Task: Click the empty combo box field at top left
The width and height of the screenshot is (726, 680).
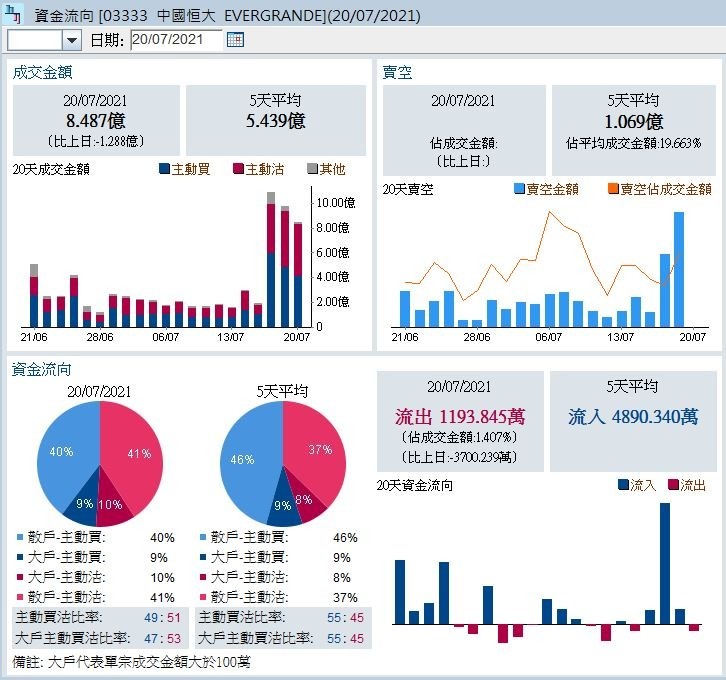Action: tap(34, 40)
